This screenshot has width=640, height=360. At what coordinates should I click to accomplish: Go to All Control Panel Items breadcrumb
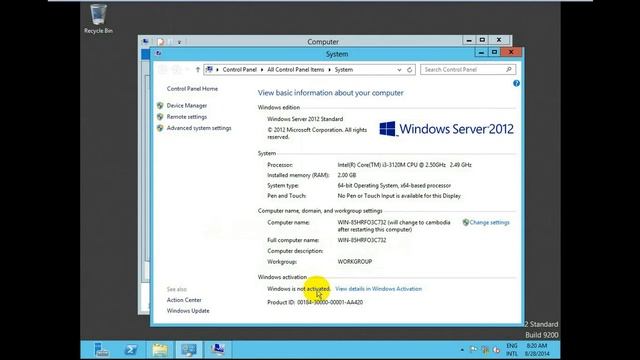(x=296, y=70)
